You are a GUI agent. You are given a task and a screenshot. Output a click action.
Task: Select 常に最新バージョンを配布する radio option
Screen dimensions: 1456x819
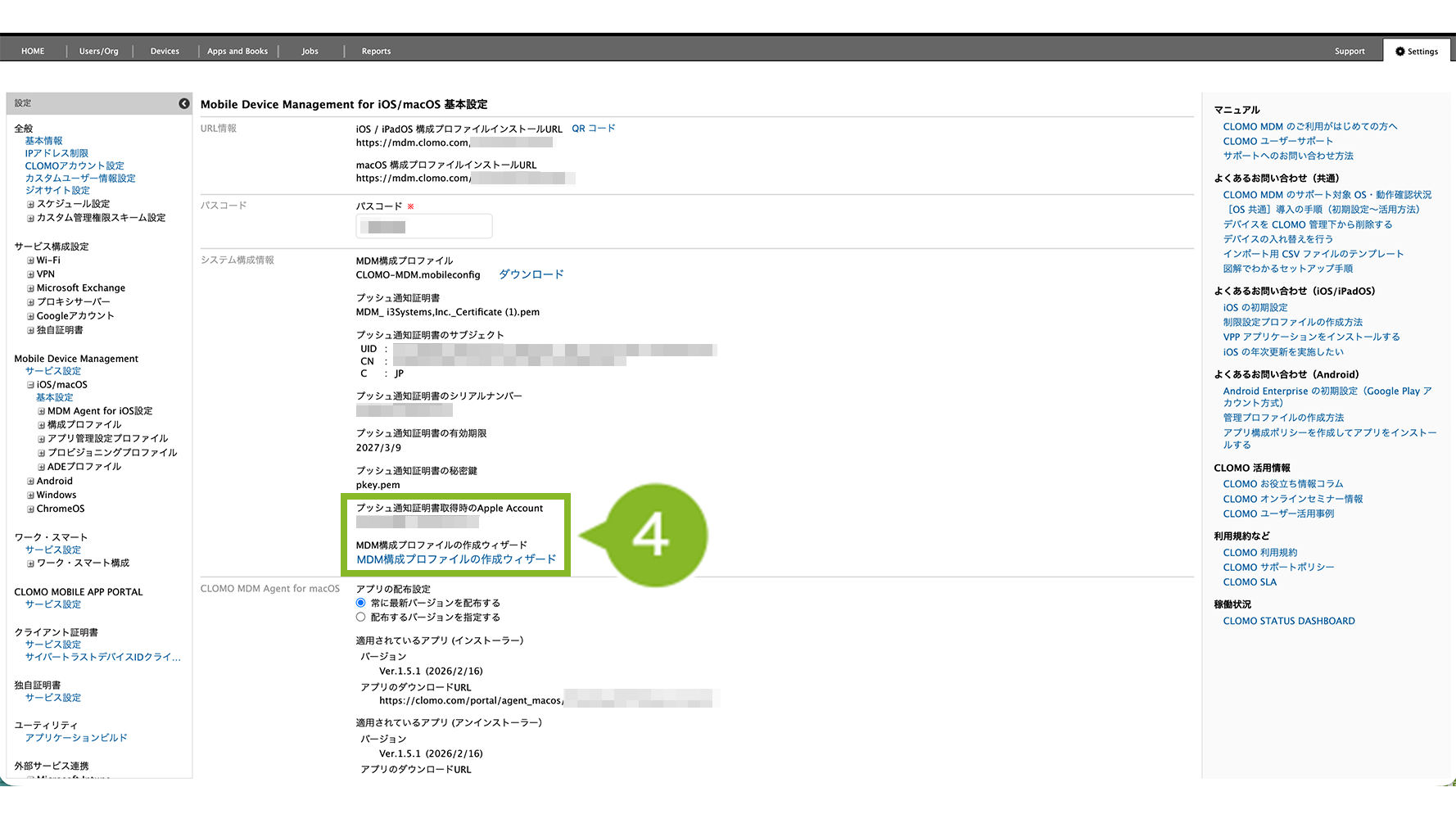tap(361, 603)
